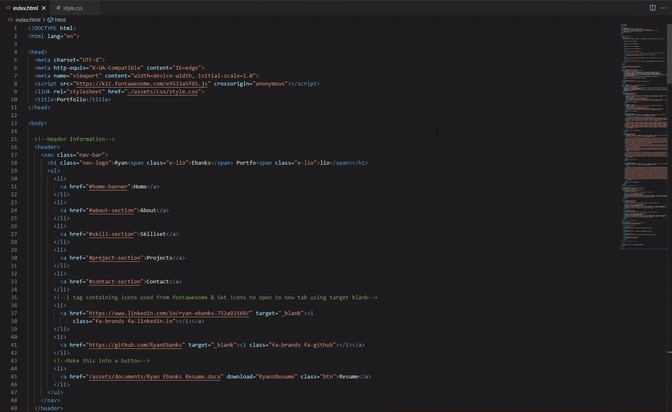Open the style.css tab
The width and height of the screenshot is (672, 412).
point(73,8)
